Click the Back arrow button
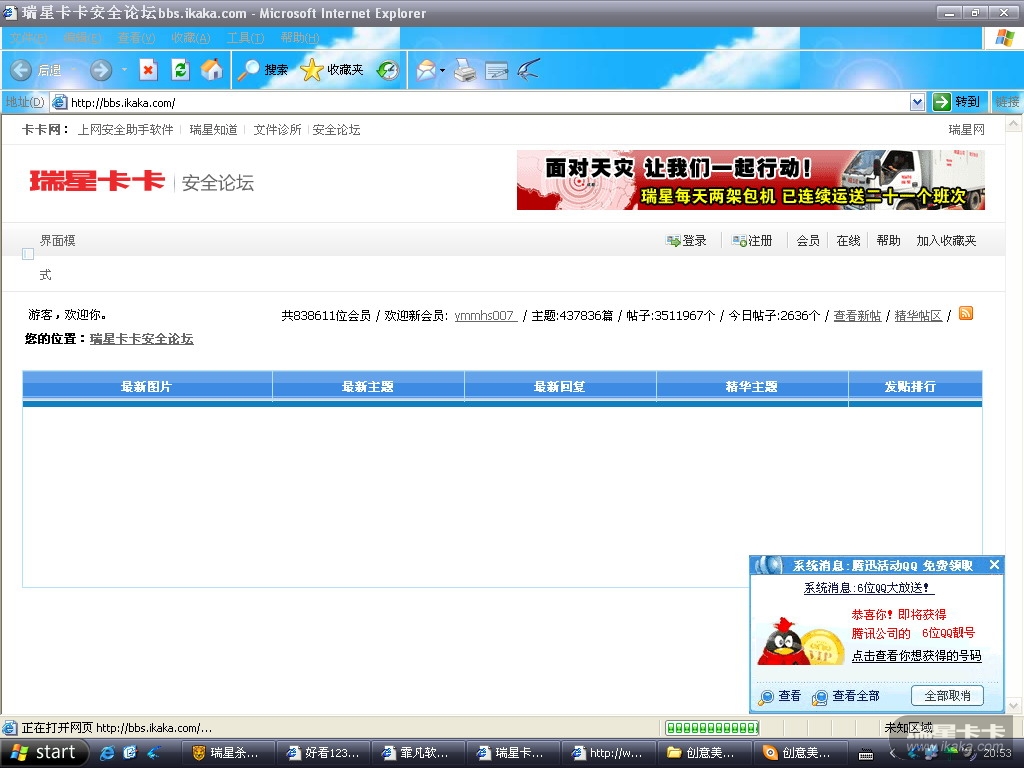The width and height of the screenshot is (1024, 768). click(x=22, y=70)
